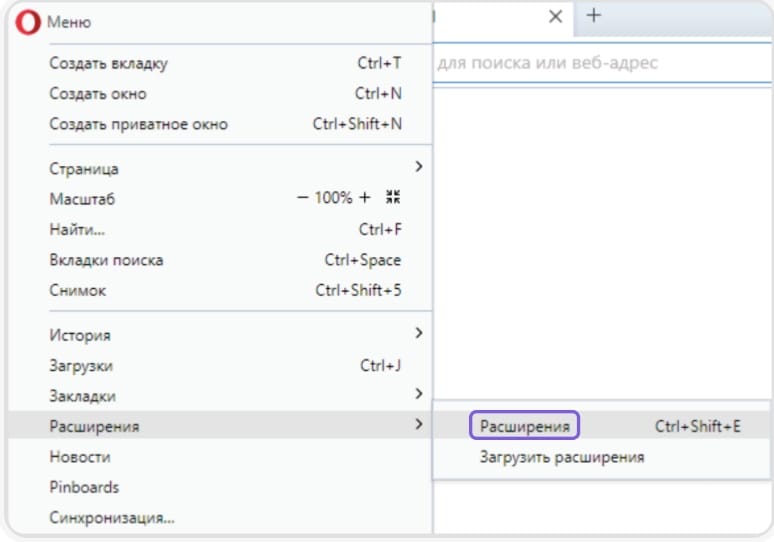Select Вкладки поиска menu item

[x=106, y=260]
